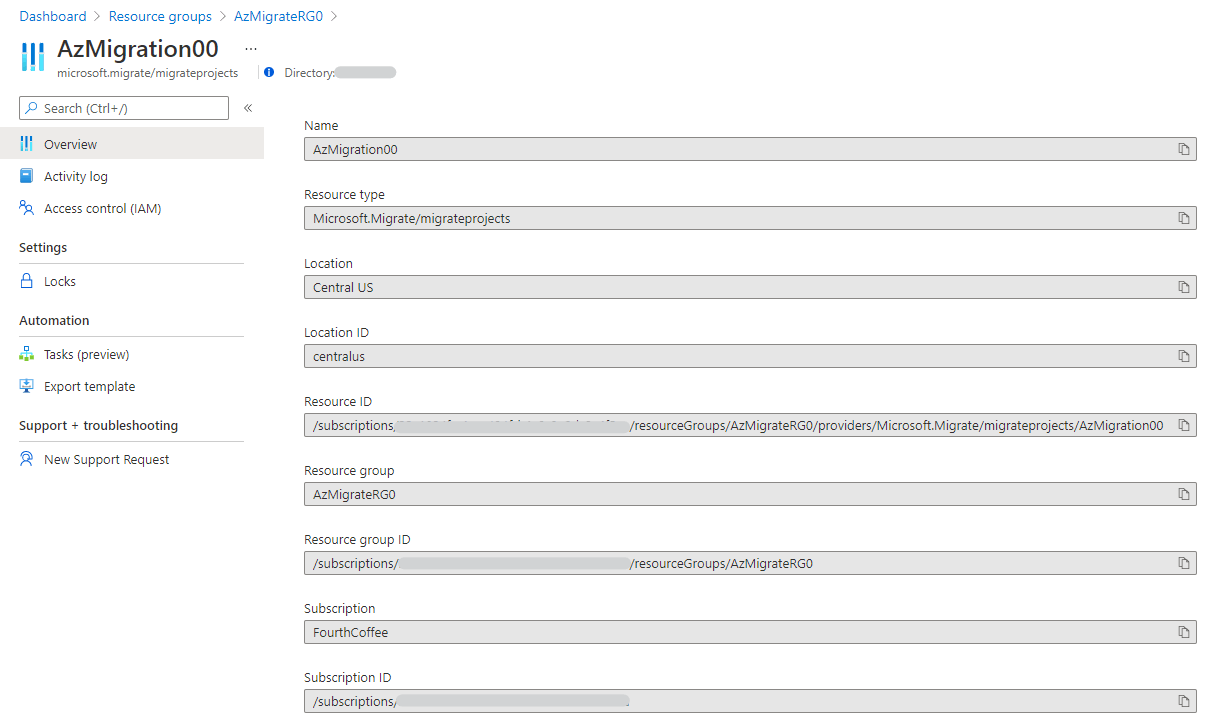Open the ellipsis more options menu
Viewport: 1206px width, 722px height.
point(251,48)
